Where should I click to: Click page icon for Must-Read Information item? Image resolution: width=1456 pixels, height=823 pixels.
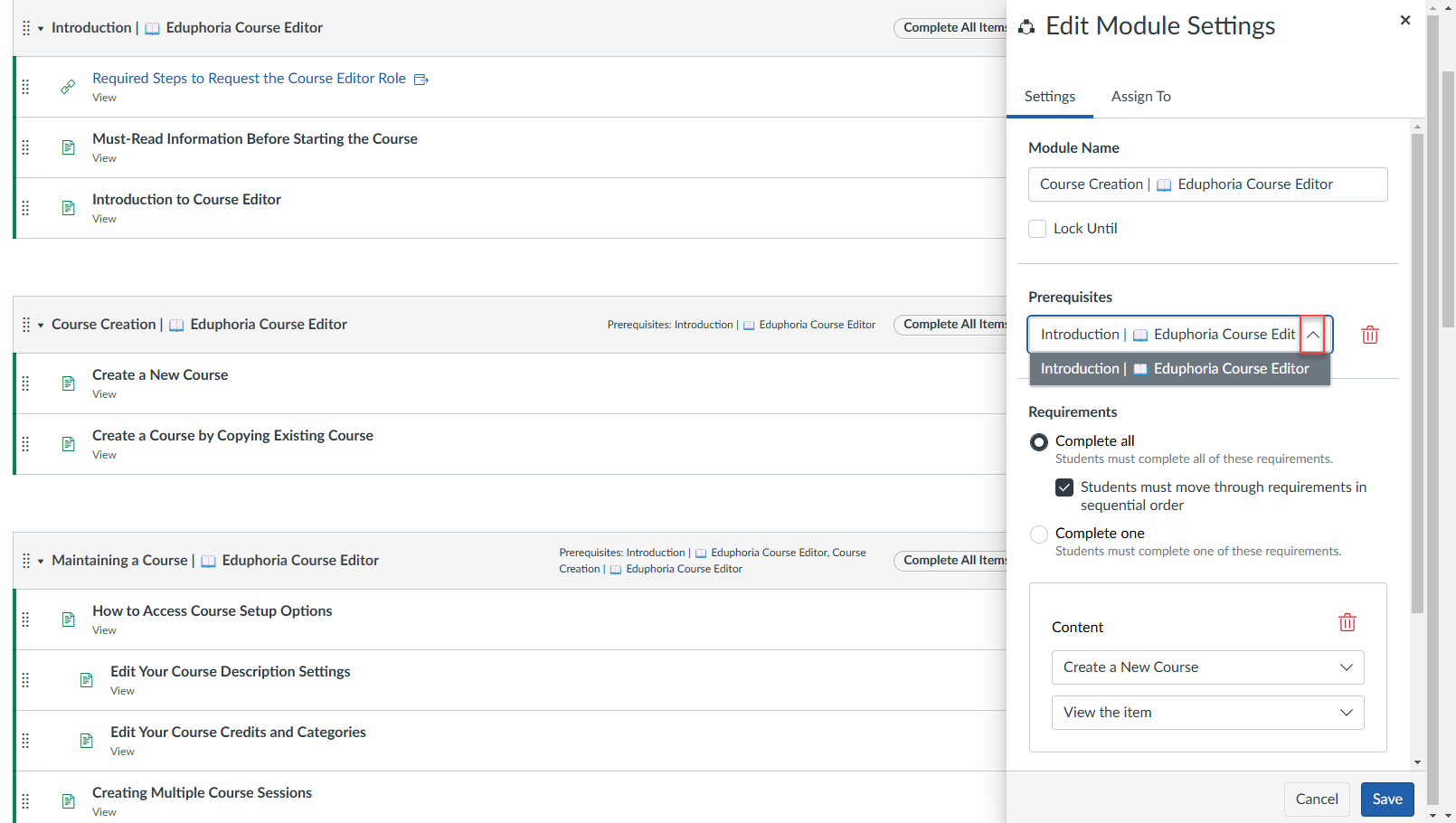coord(68,147)
